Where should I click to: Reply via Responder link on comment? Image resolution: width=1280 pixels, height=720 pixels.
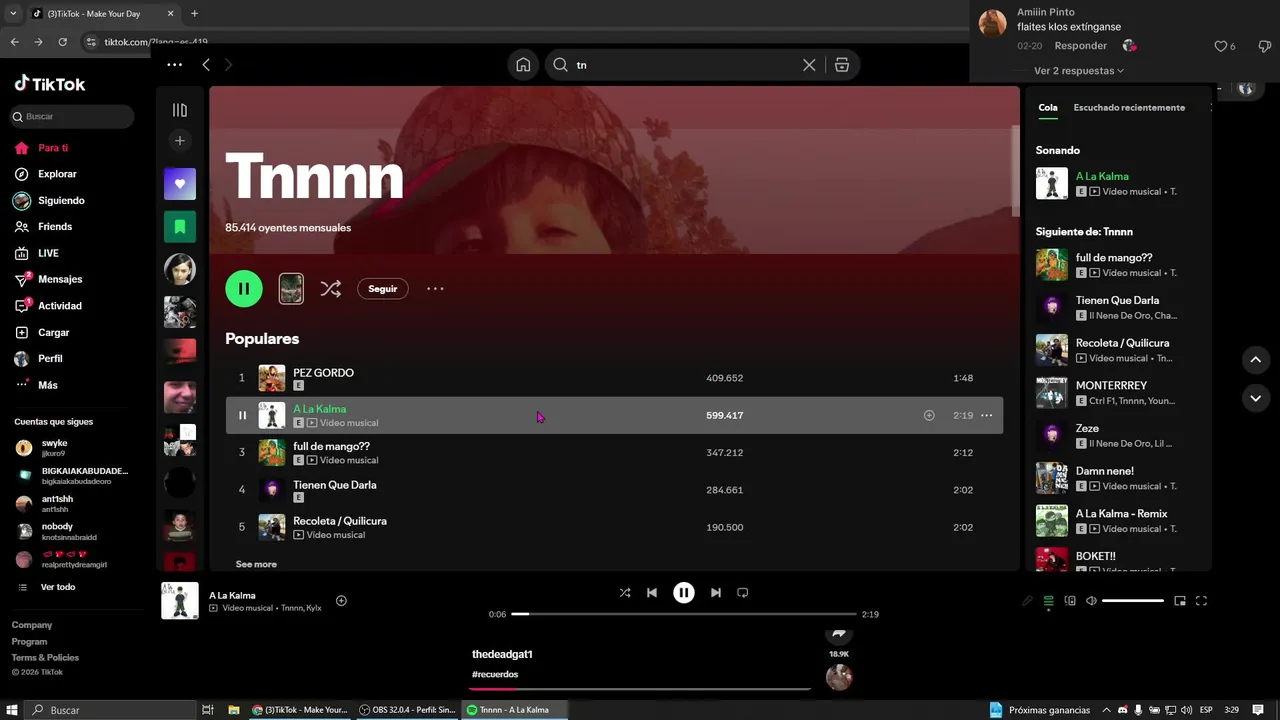(1081, 46)
